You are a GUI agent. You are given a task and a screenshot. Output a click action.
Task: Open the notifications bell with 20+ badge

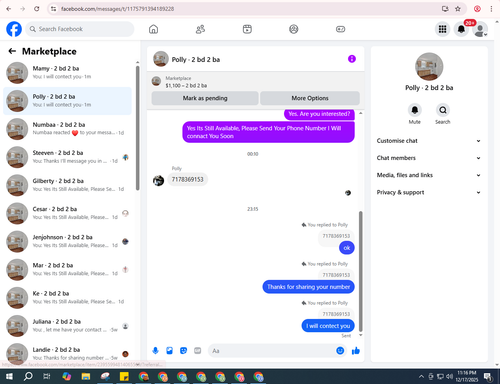tap(461, 29)
